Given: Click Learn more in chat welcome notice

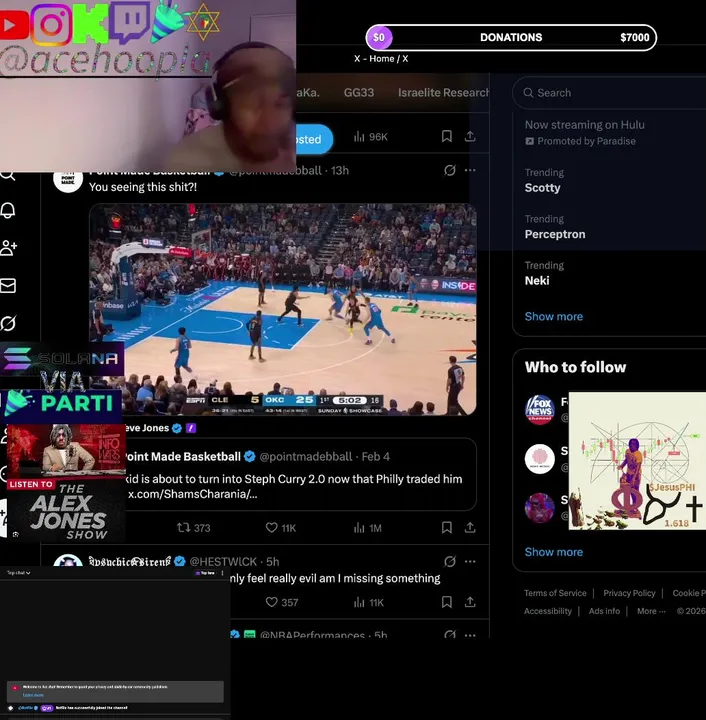Looking at the screenshot, I should (33, 695).
